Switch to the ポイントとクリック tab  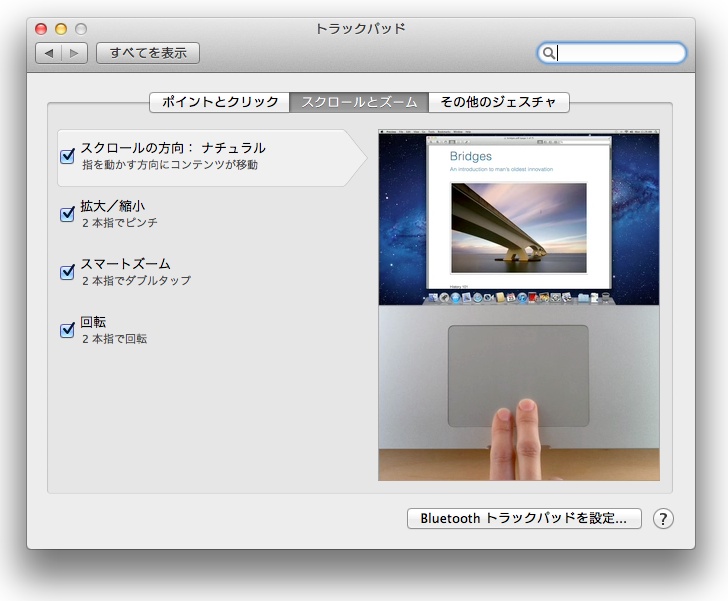click(219, 102)
